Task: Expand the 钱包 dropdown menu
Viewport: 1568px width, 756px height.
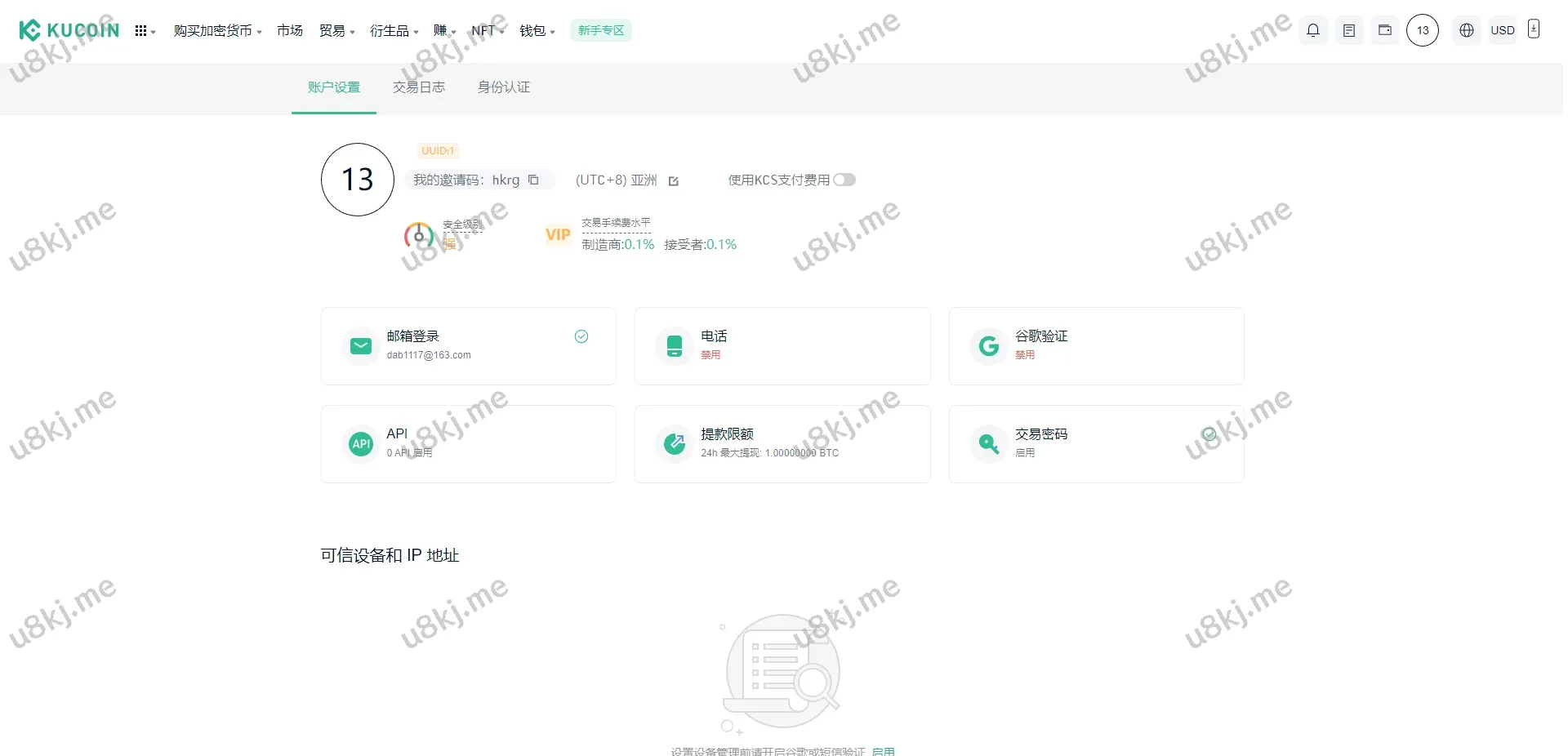Action: coord(537,31)
